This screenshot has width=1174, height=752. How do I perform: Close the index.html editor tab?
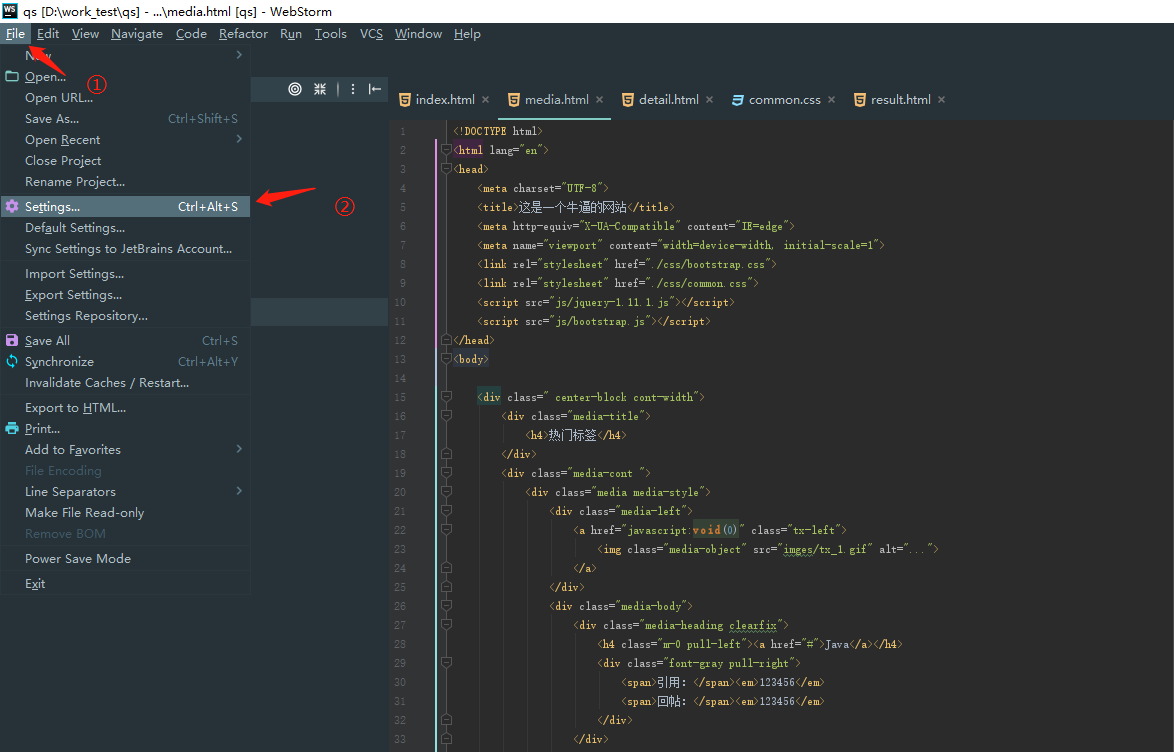tap(485, 100)
